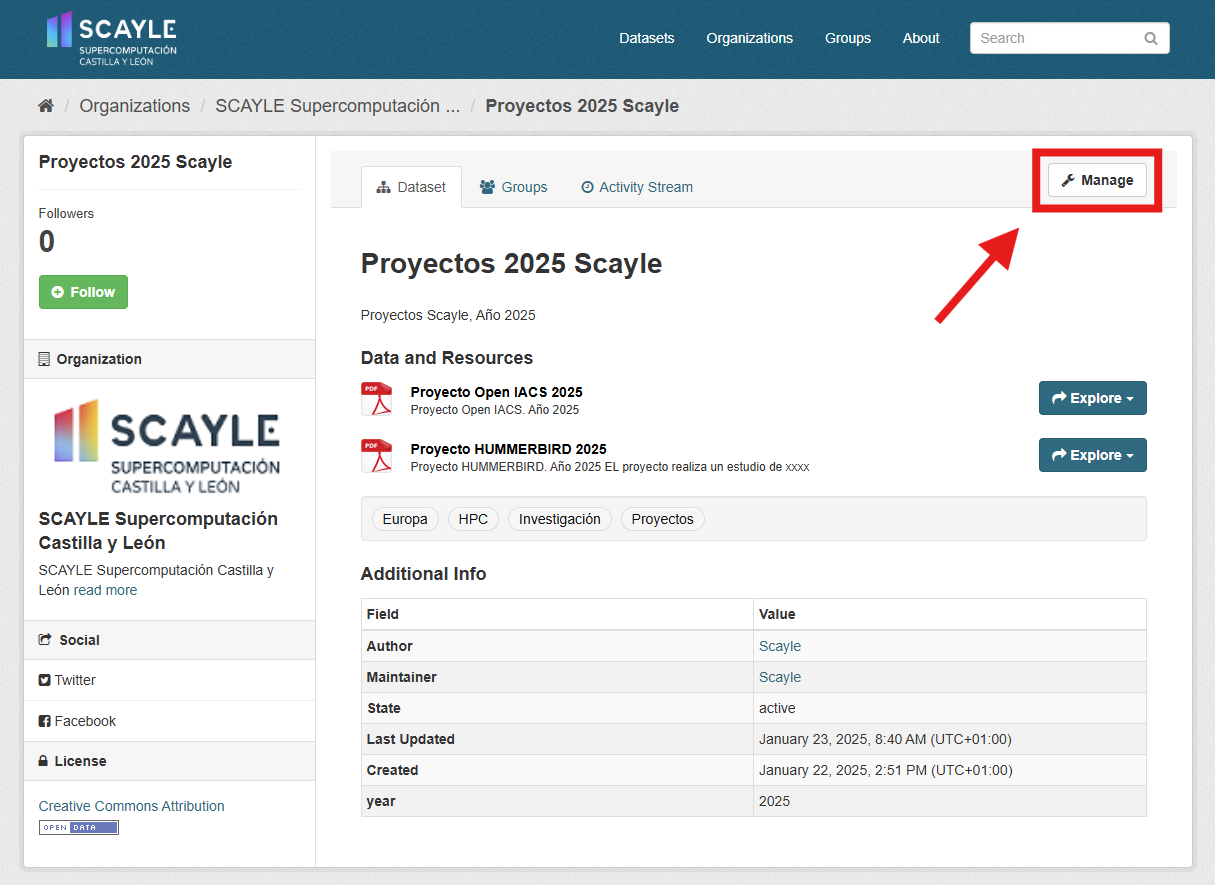Switch to the Groups tab
1215x885 pixels.
pyautogui.click(x=514, y=187)
